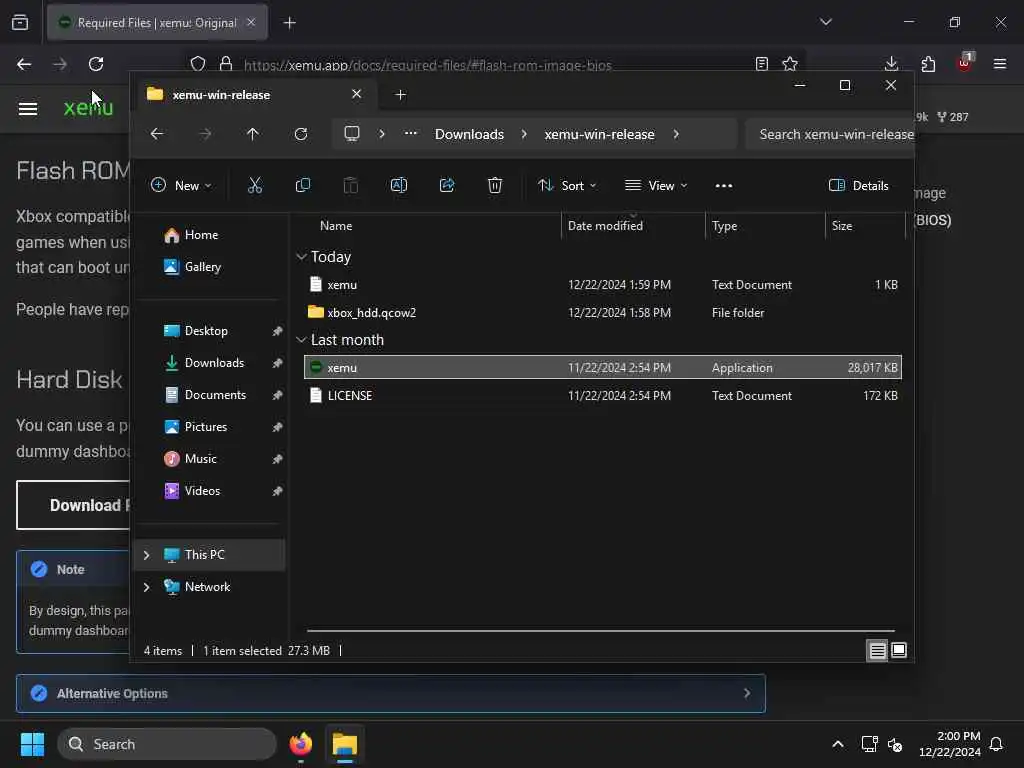
Task: Open the Sort dropdown menu
Action: point(567,185)
